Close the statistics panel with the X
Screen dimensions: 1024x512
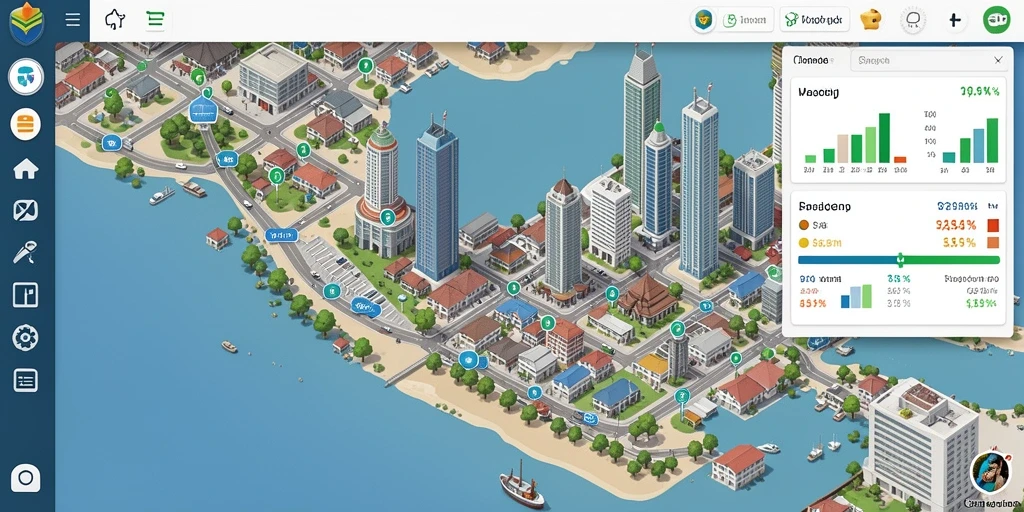click(998, 60)
